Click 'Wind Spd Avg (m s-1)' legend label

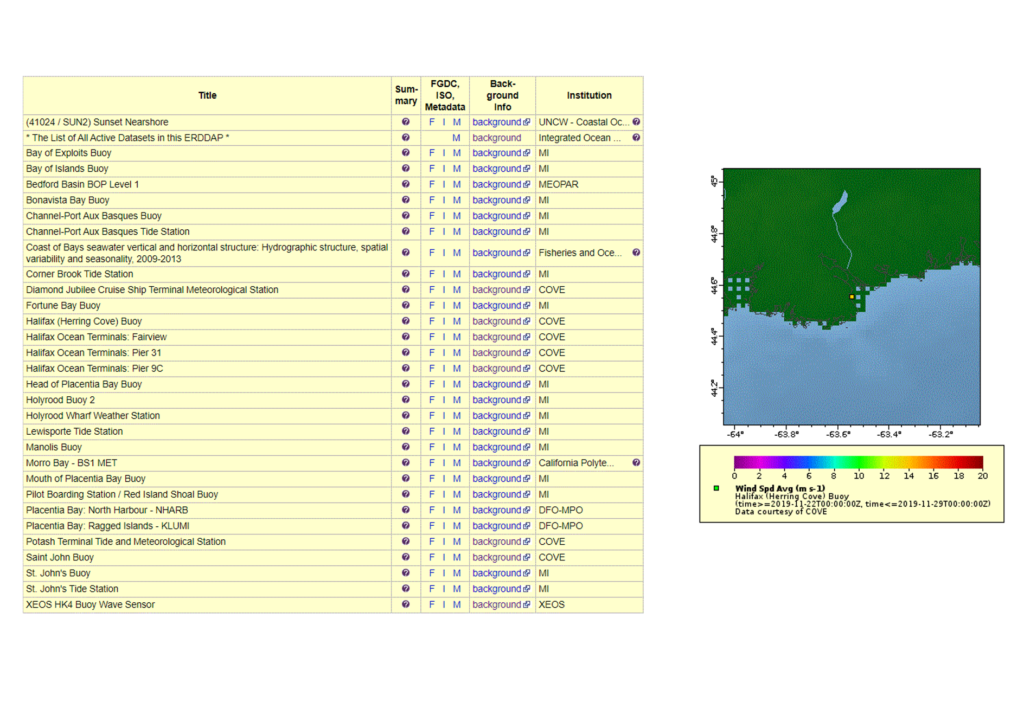(780, 488)
